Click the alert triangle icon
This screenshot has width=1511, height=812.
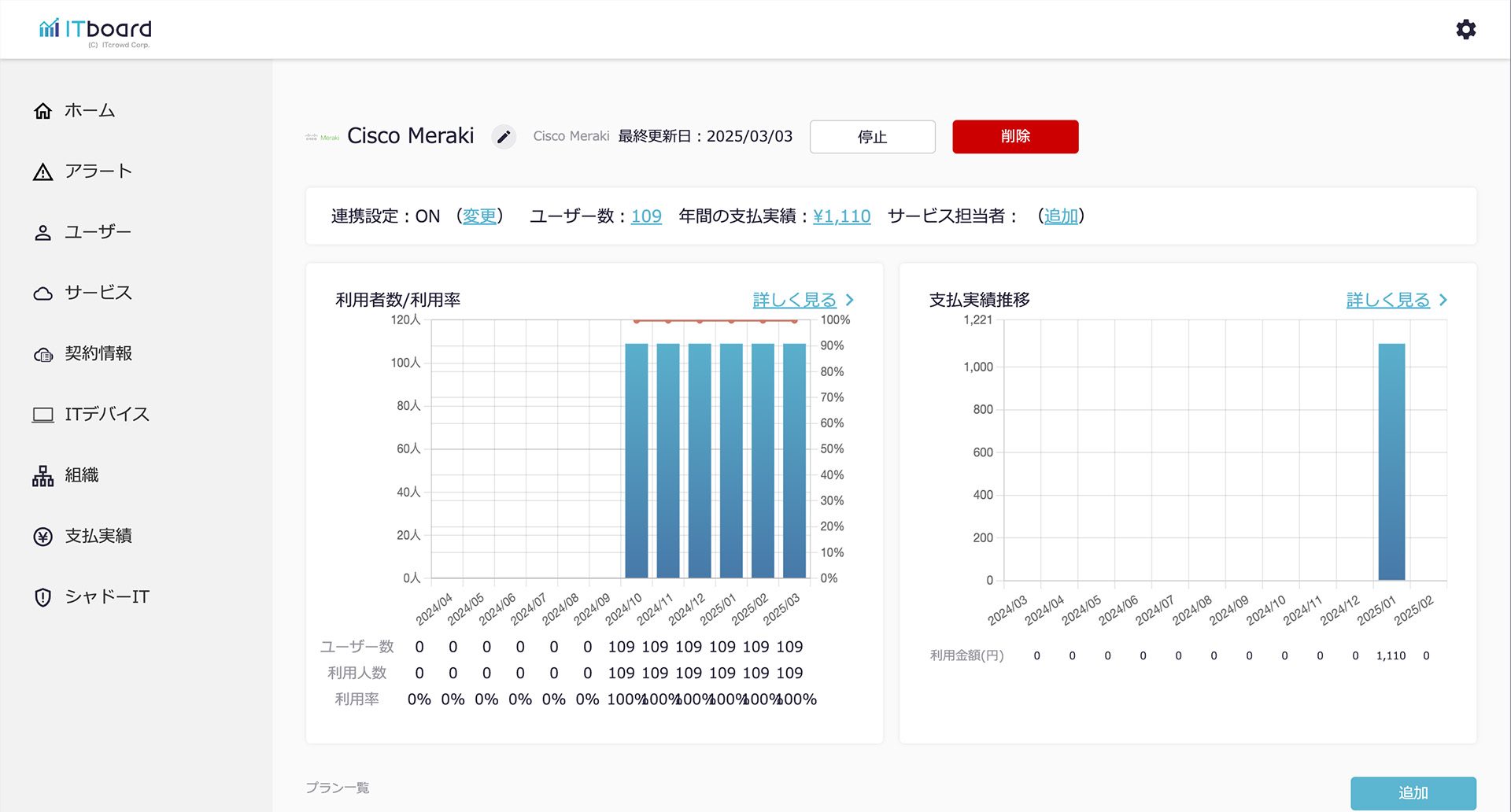coord(43,172)
